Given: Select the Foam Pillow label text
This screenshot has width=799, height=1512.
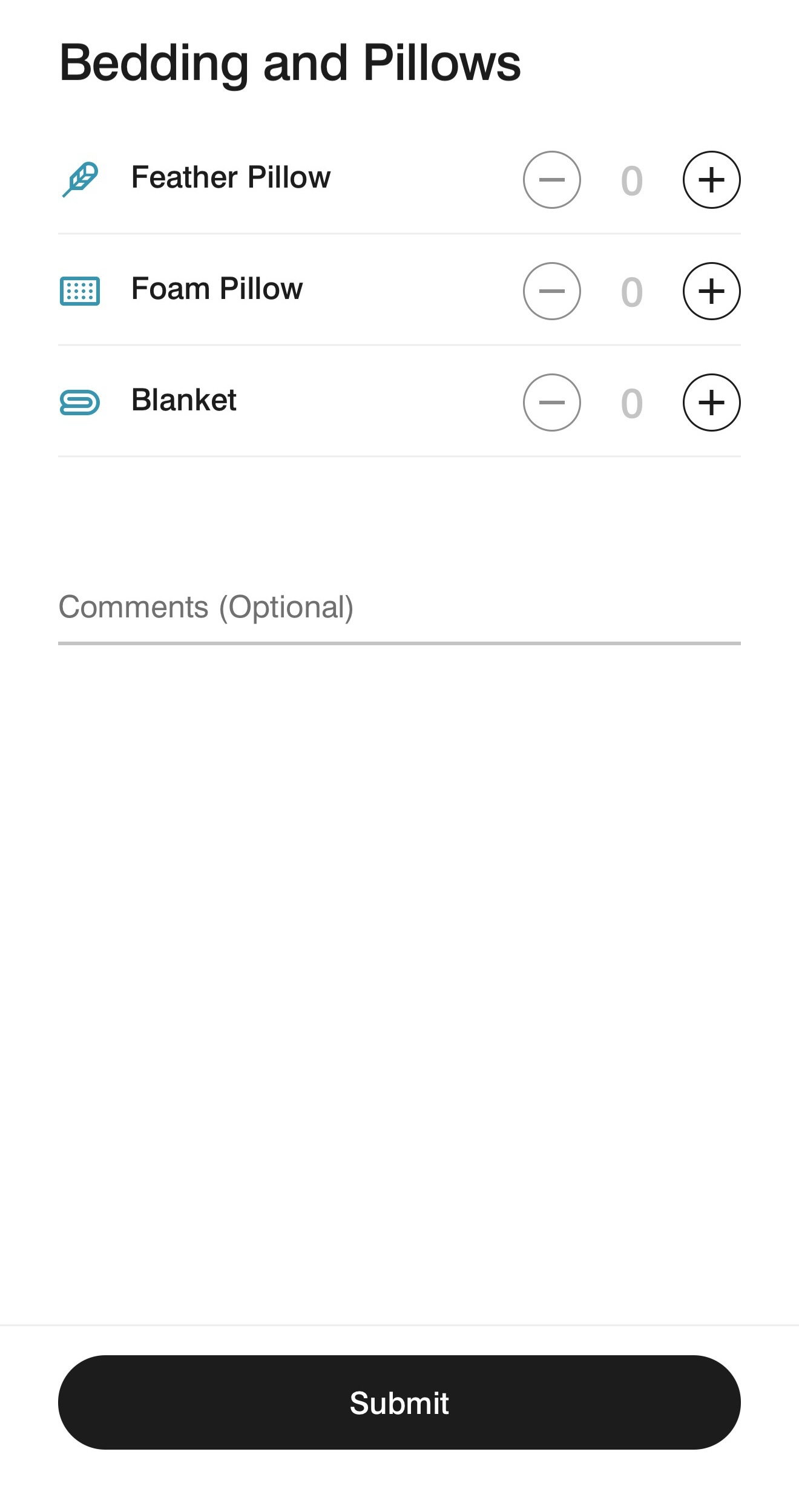Looking at the screenshot, I should (217, 289).
